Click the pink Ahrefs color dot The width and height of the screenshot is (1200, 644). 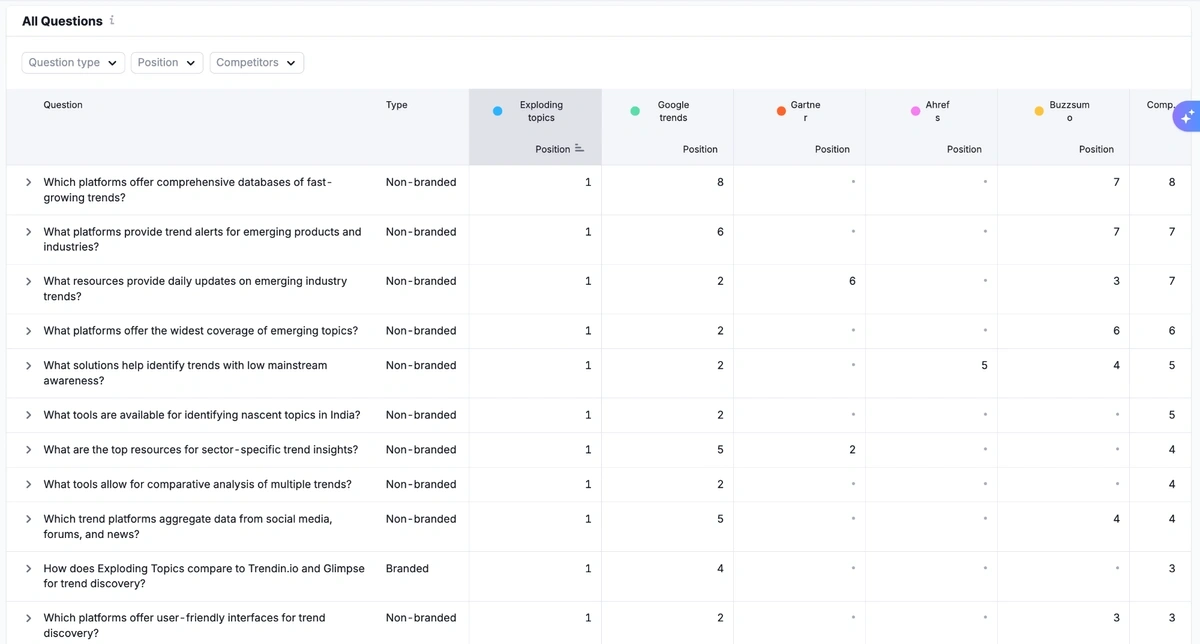pos(915,111)
